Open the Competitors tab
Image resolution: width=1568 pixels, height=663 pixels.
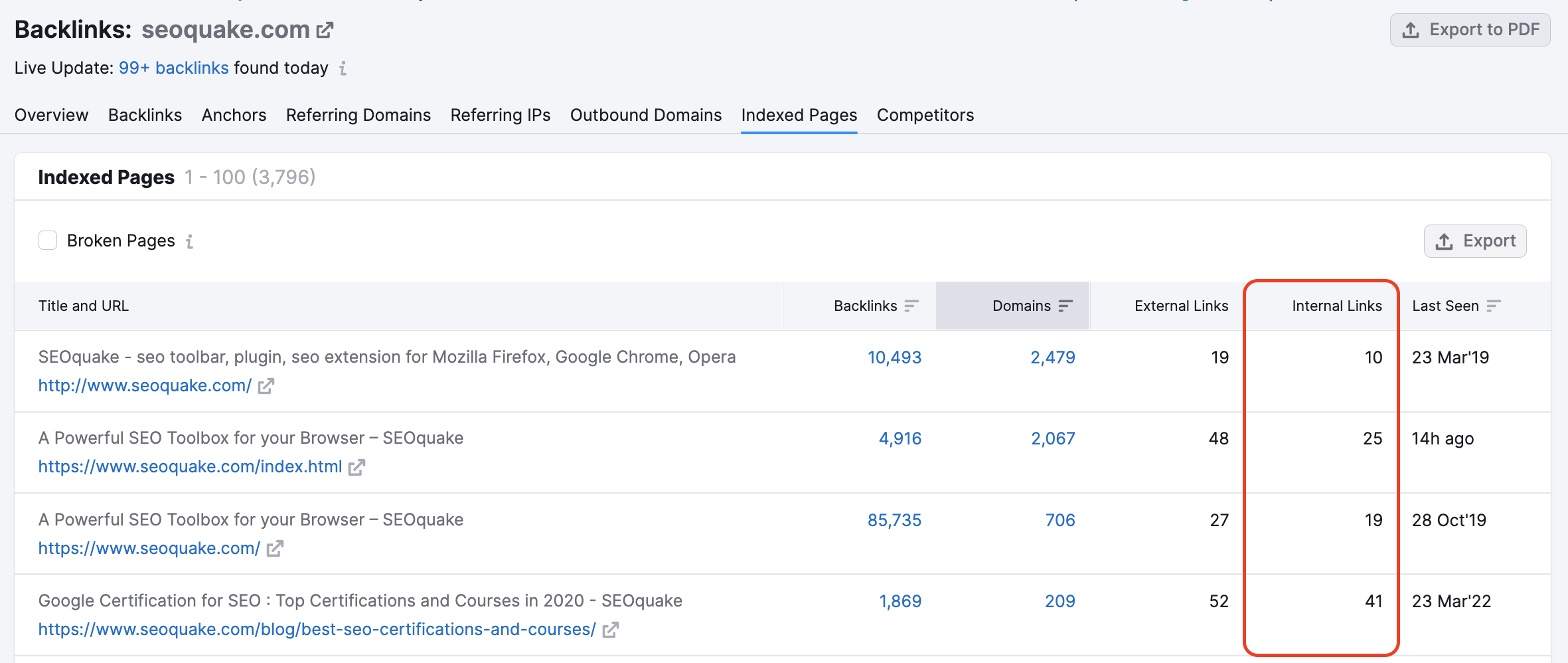(925, 115)
